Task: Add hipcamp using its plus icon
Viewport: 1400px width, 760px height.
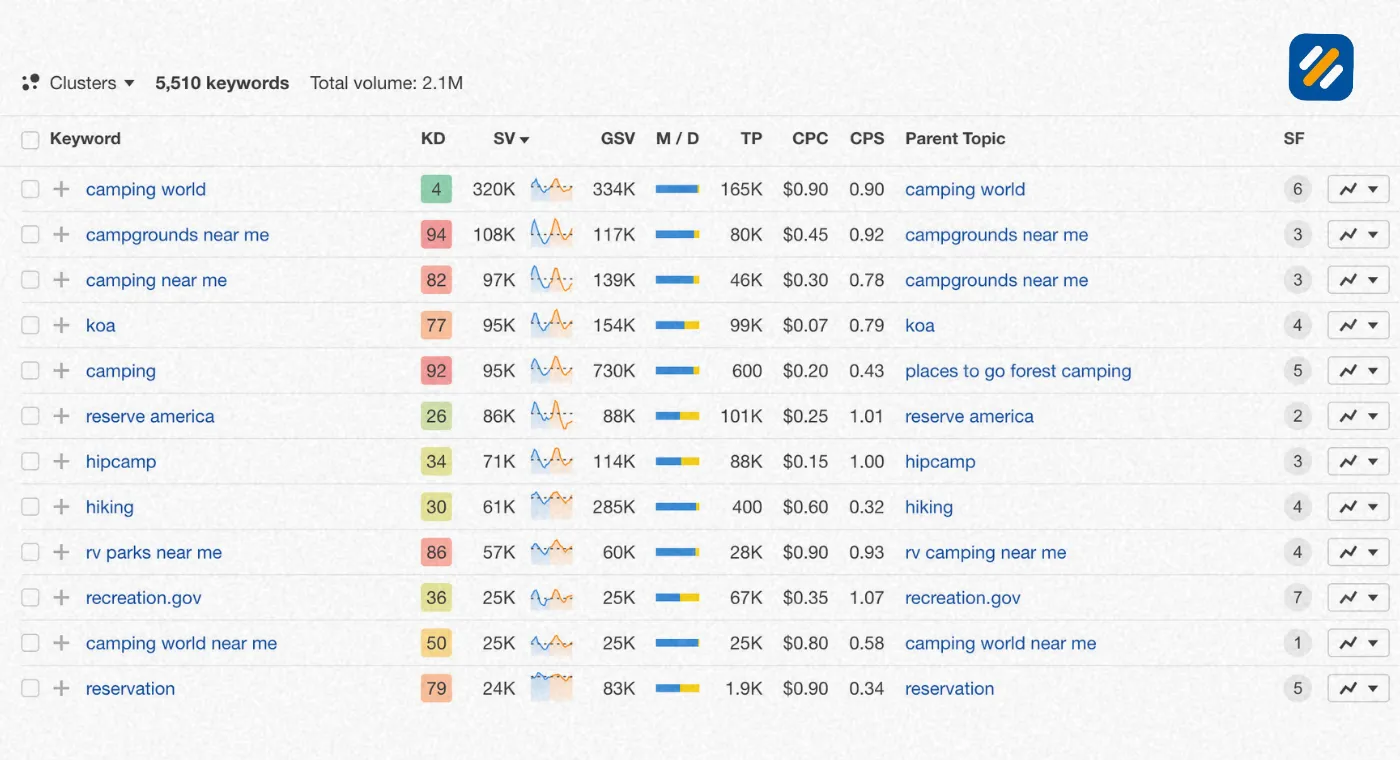Action: tap(61, 461)
